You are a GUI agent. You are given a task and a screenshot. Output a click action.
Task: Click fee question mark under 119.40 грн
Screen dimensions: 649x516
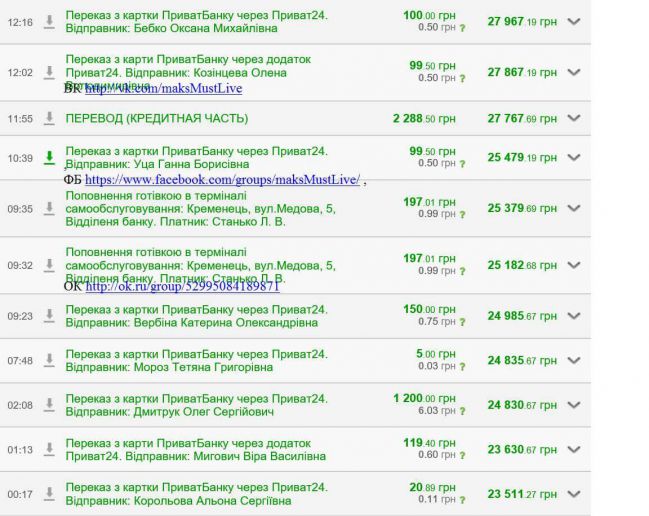461,456
